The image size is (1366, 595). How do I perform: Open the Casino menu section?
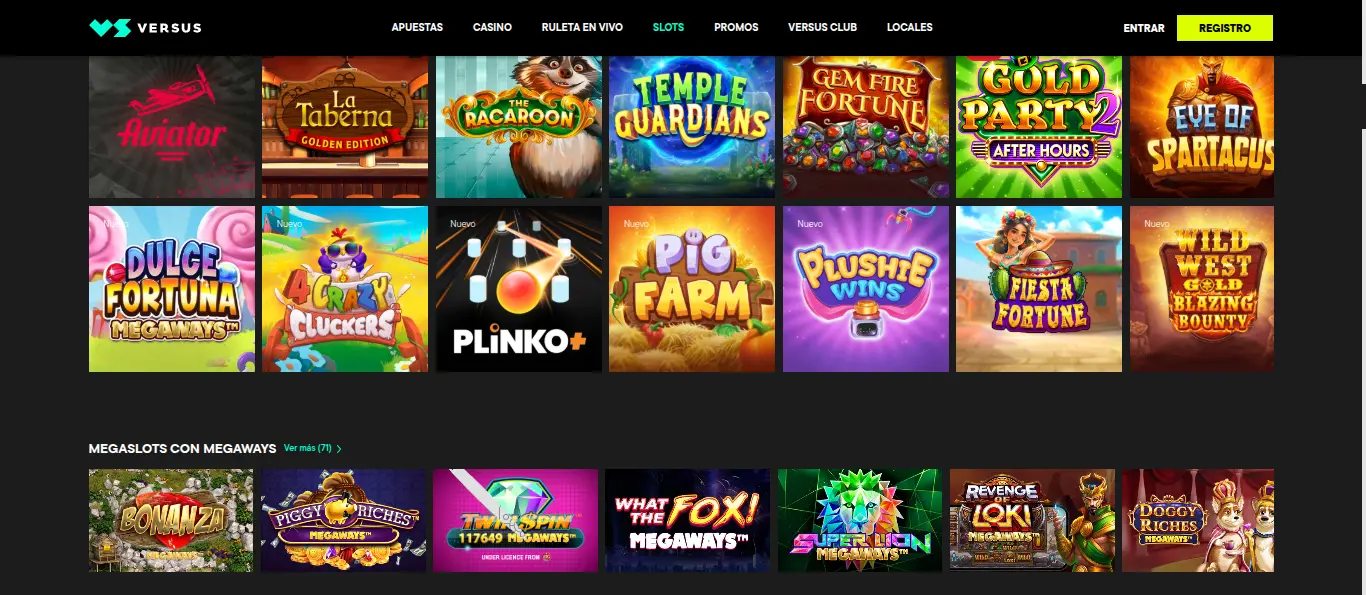(492, 27)
